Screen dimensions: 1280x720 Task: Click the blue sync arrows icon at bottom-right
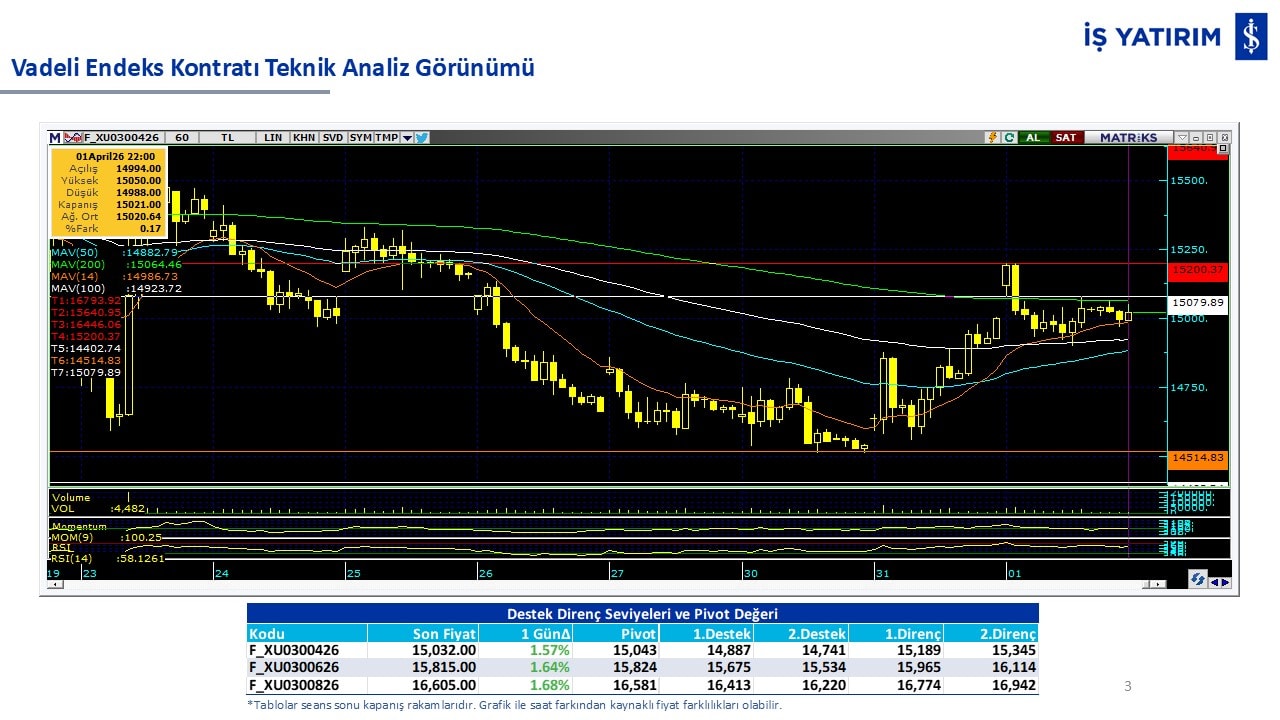point(1197,579)
